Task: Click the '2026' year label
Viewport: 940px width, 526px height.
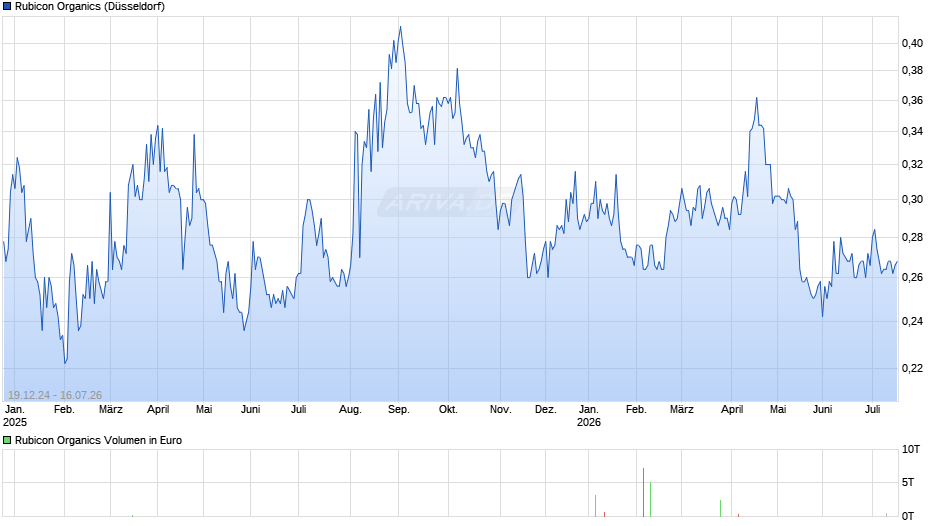Action: point(589,422)
